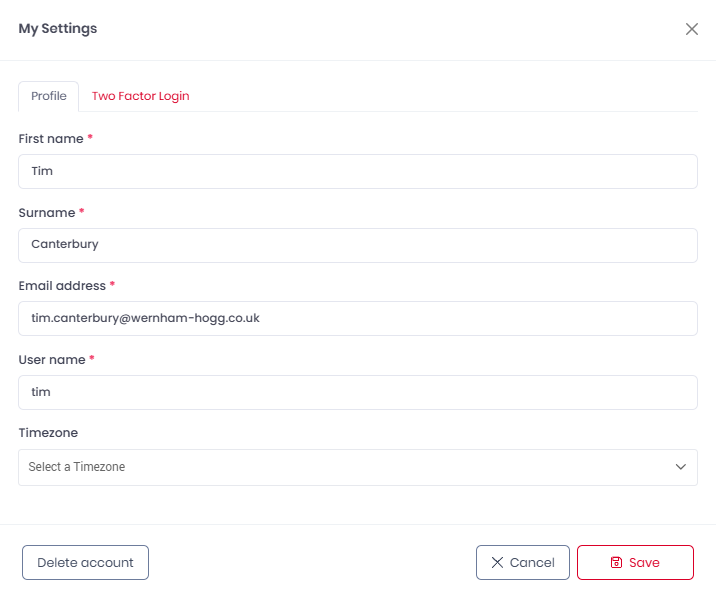Focus the First name field containing Tim
Screen dimensions: 716x599
pos(357,171)
